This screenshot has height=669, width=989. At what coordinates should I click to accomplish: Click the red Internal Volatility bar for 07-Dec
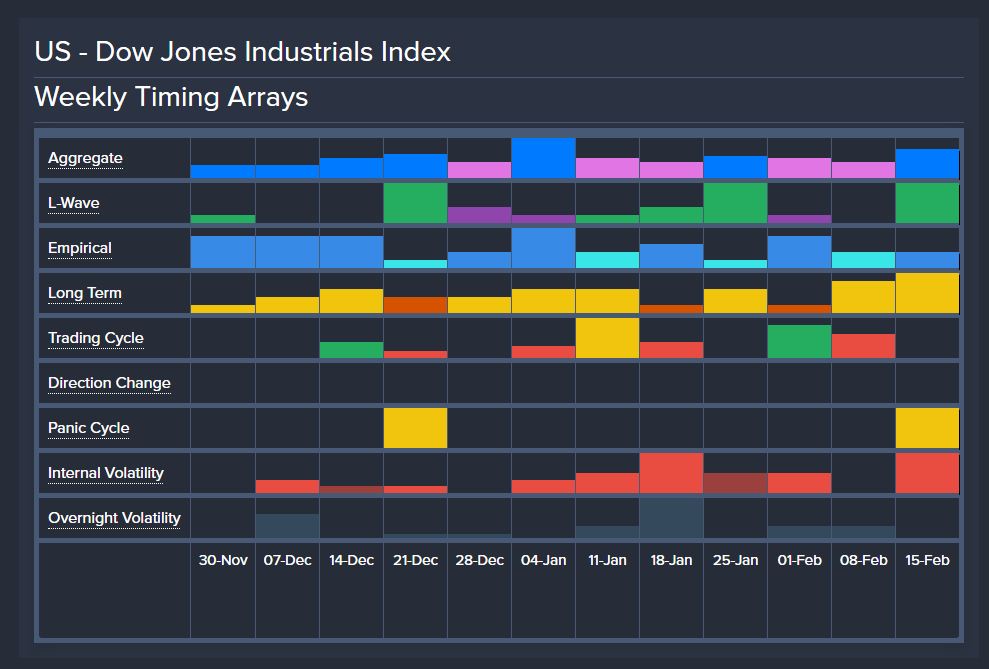[x=288, y=487]
